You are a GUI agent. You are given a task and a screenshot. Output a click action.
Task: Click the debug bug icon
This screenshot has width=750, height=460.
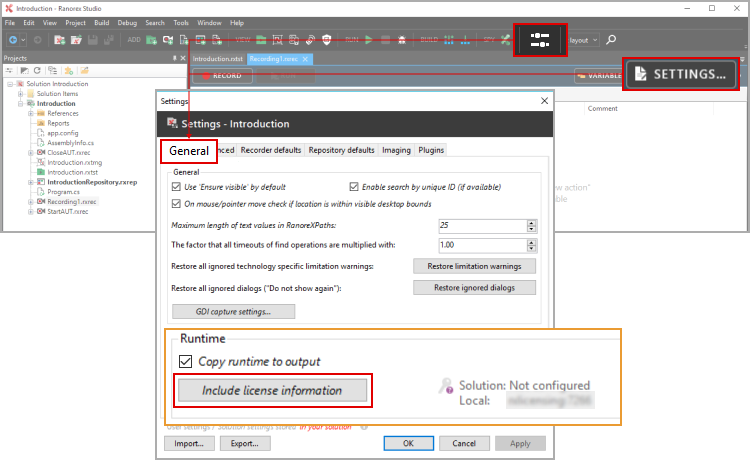[x=402, y=40]
